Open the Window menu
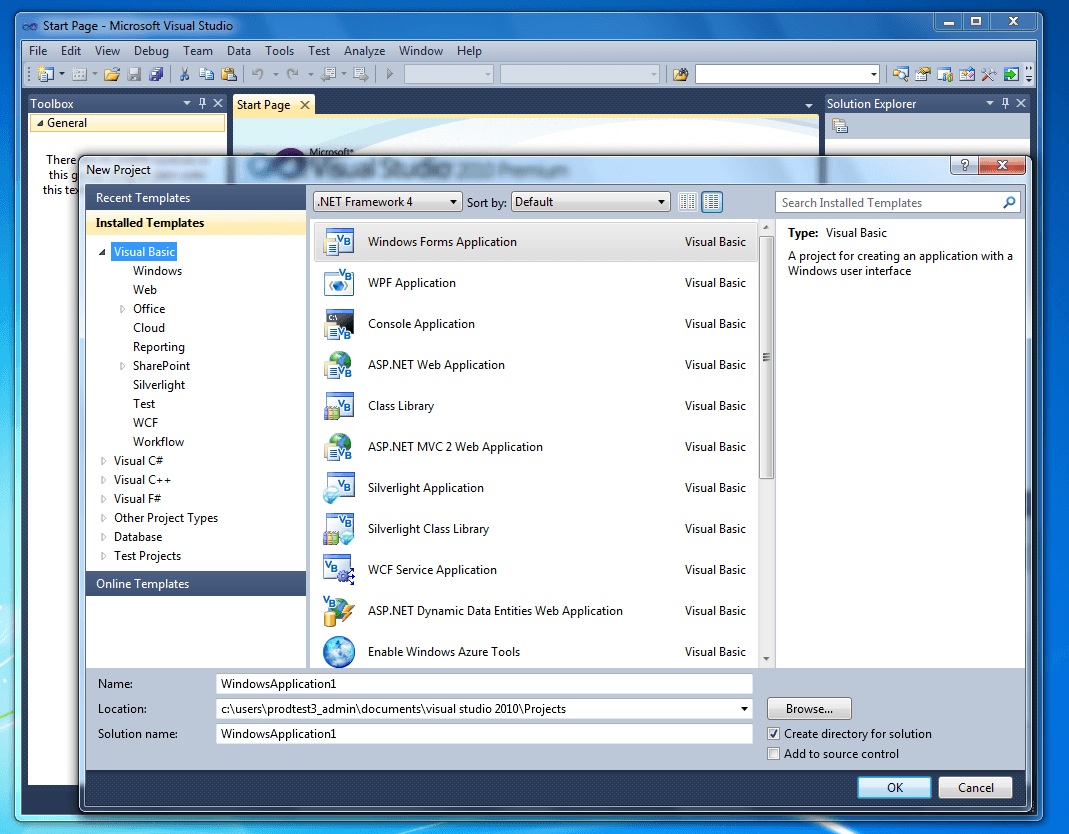1069x834 pixels. pyautogui.click(x=421, y=50)
